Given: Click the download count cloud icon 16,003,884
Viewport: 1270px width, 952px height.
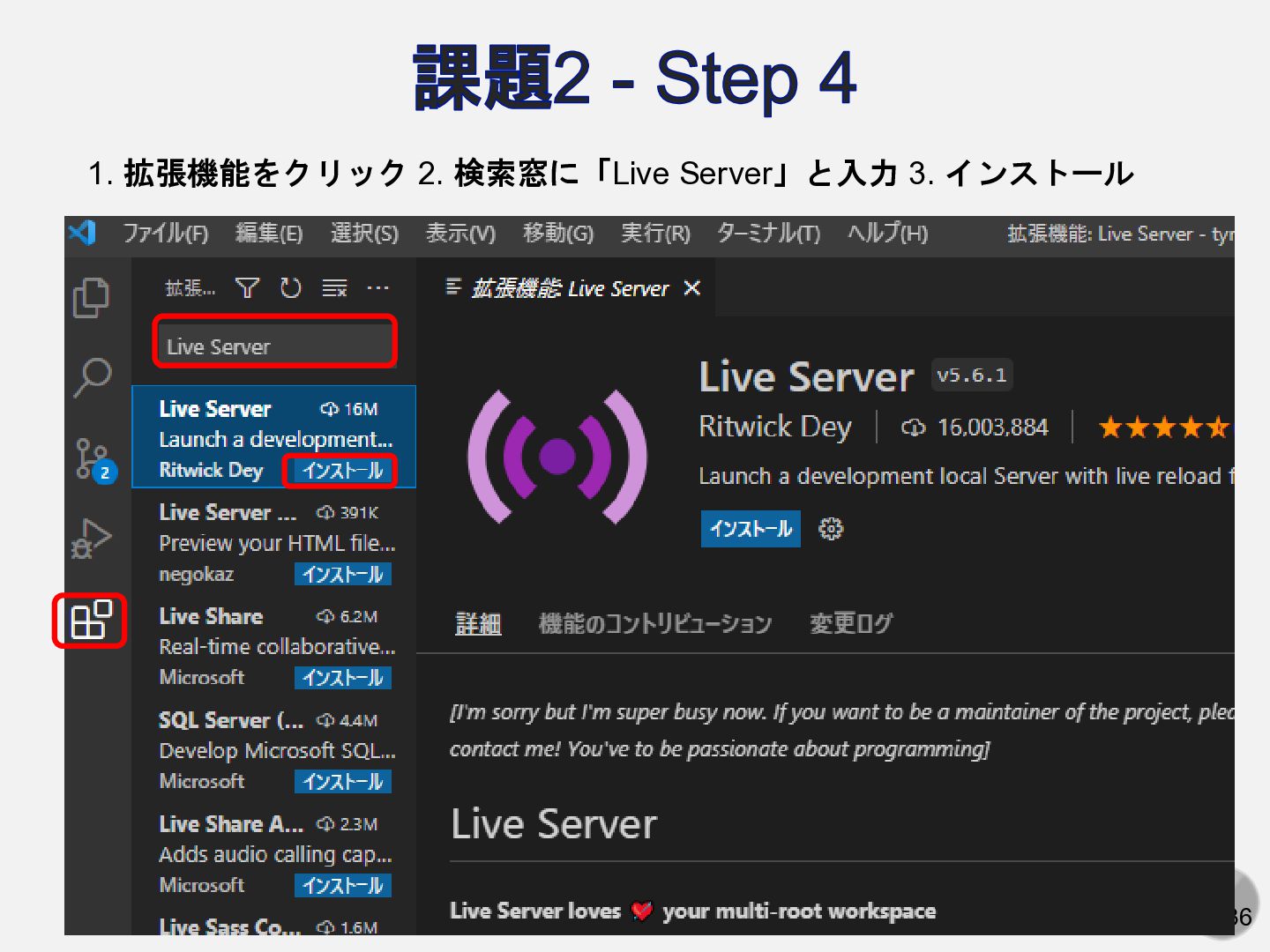Looking at the screenshot, I should coord(914,428).
